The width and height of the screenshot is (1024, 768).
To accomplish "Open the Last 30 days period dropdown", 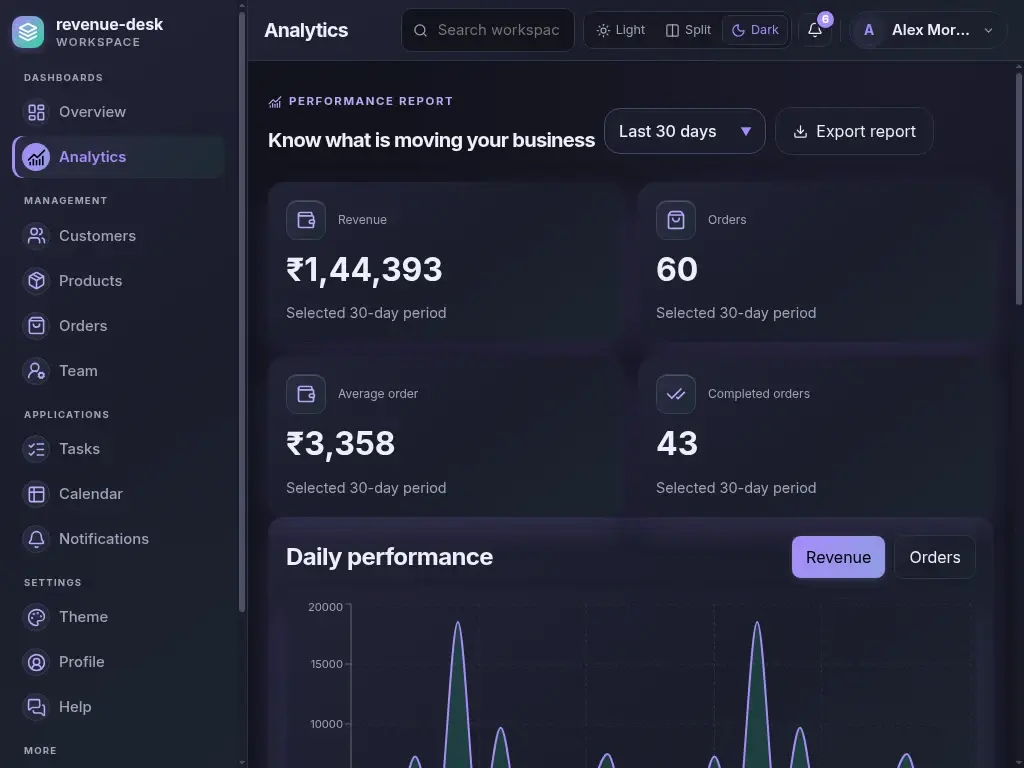I will coord(684,131).
